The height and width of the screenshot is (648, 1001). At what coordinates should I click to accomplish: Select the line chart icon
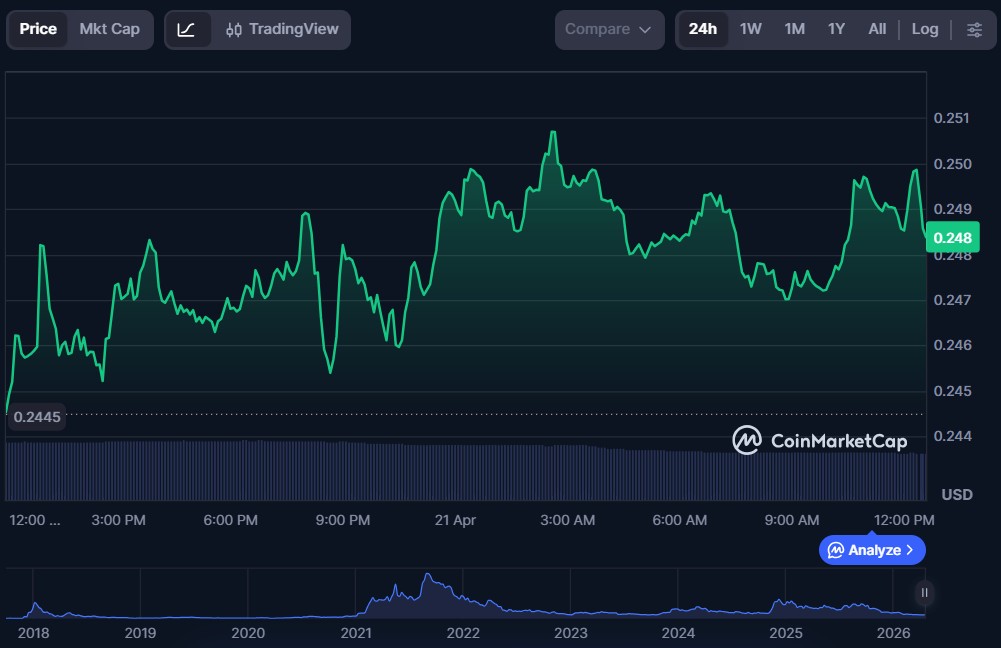tap(187, 29)
